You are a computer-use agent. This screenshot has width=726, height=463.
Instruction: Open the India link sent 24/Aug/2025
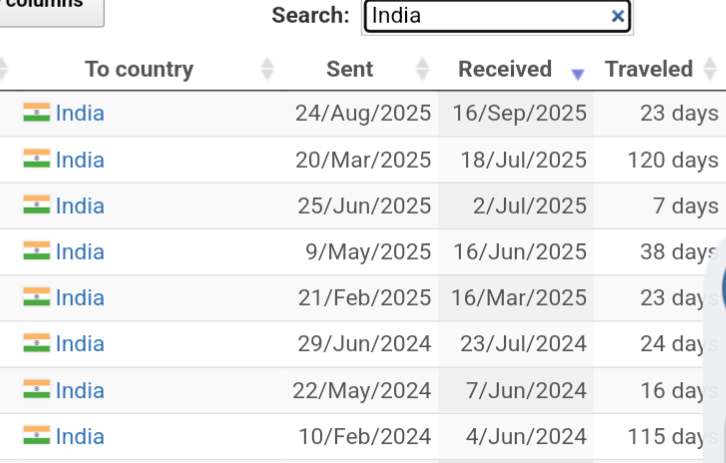pos(80,113)
